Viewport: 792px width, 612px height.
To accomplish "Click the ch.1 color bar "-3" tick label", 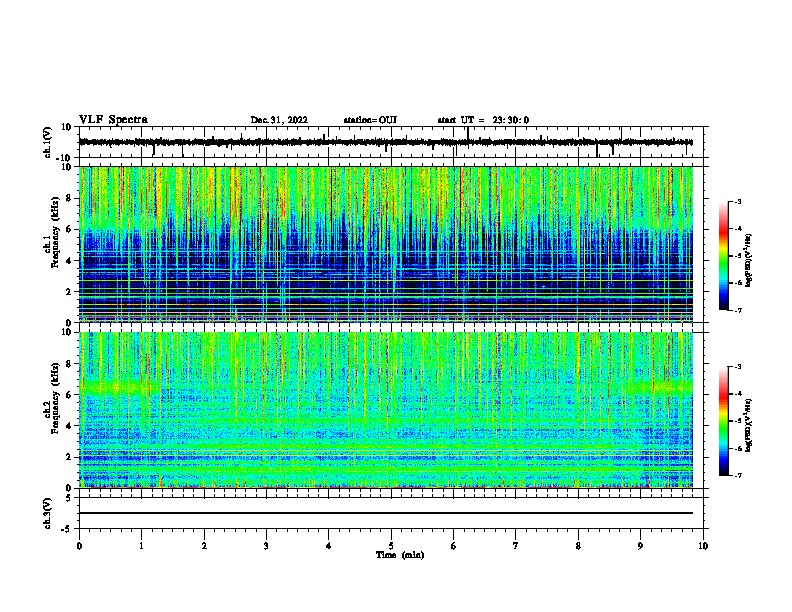I will [x=737, y=202].
